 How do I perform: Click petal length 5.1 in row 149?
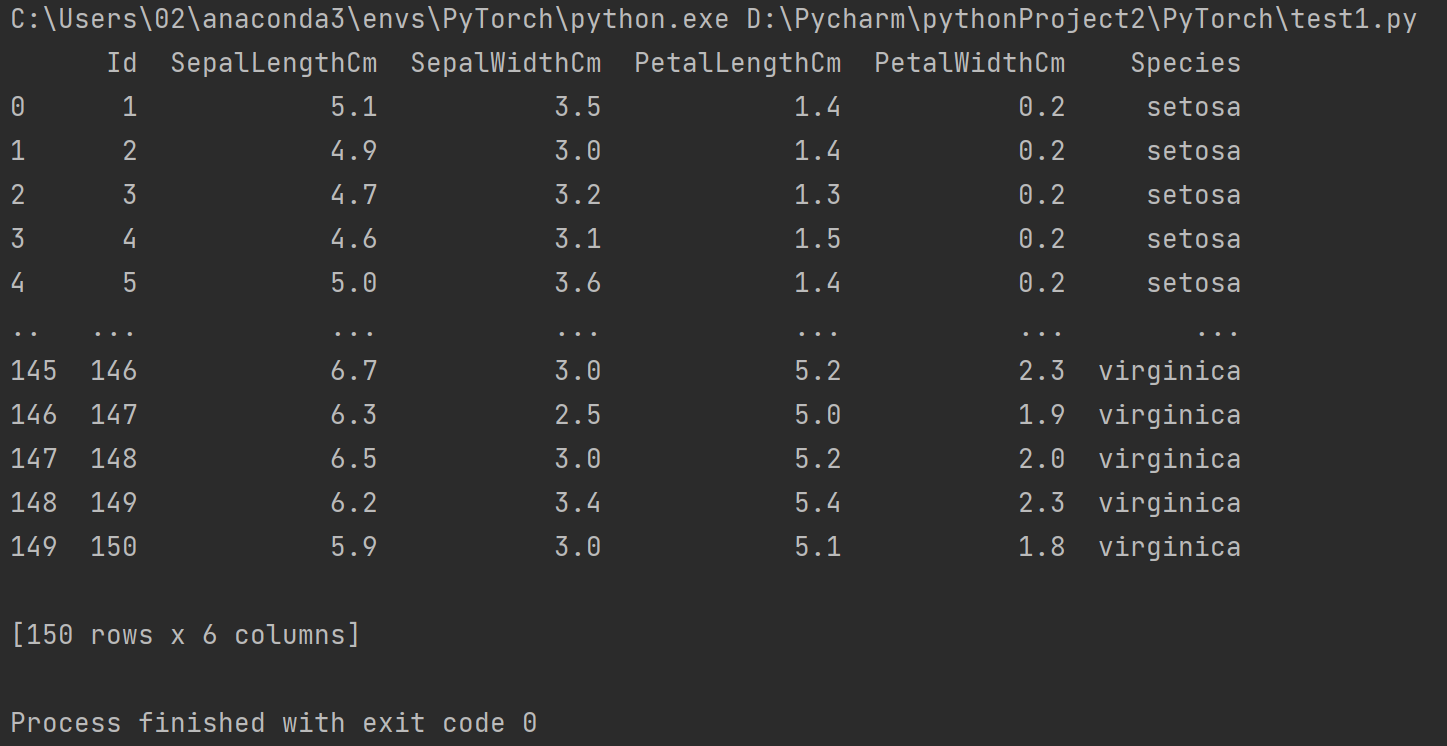point(818,547)
